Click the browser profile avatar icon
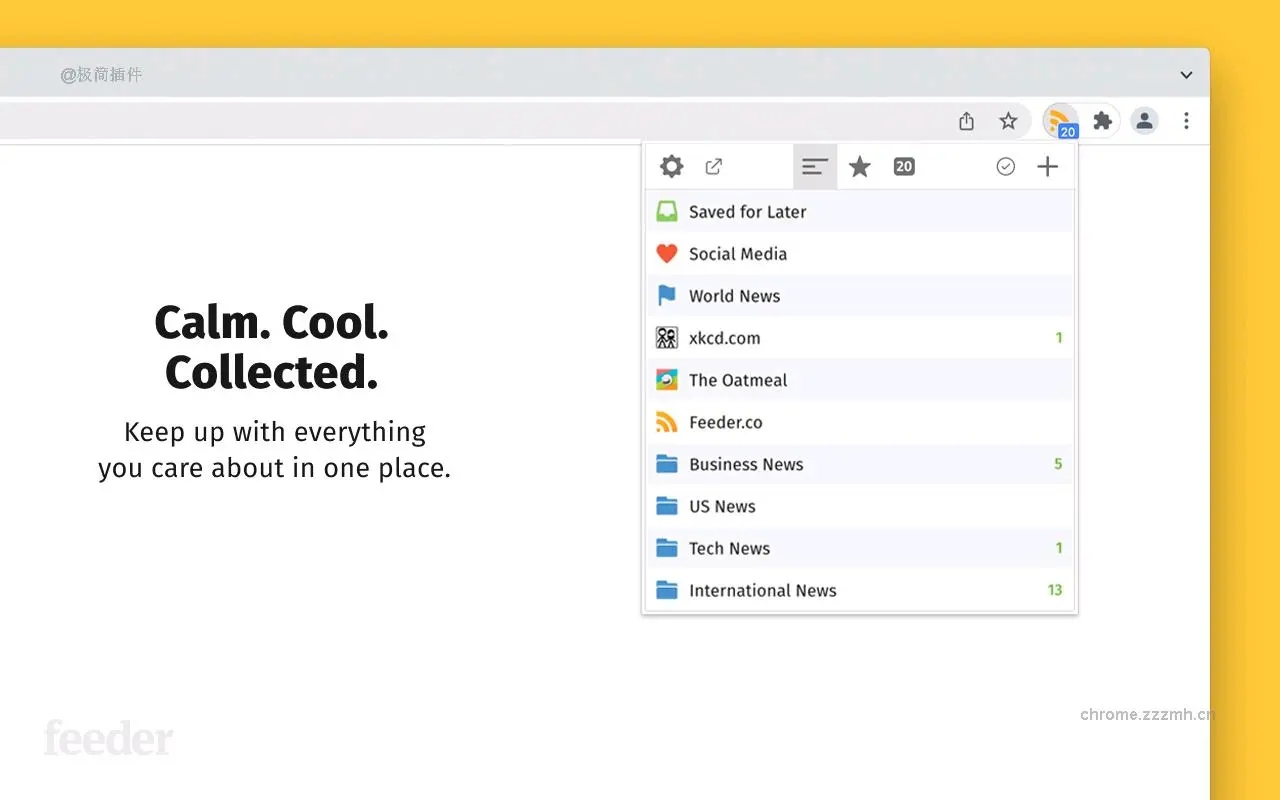 1144,120
